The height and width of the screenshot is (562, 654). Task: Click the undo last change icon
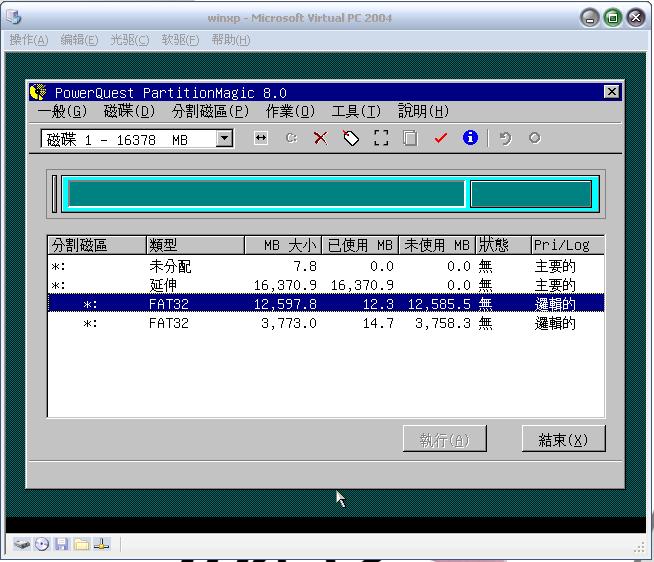pyautogui.click(x=506, y=138)
